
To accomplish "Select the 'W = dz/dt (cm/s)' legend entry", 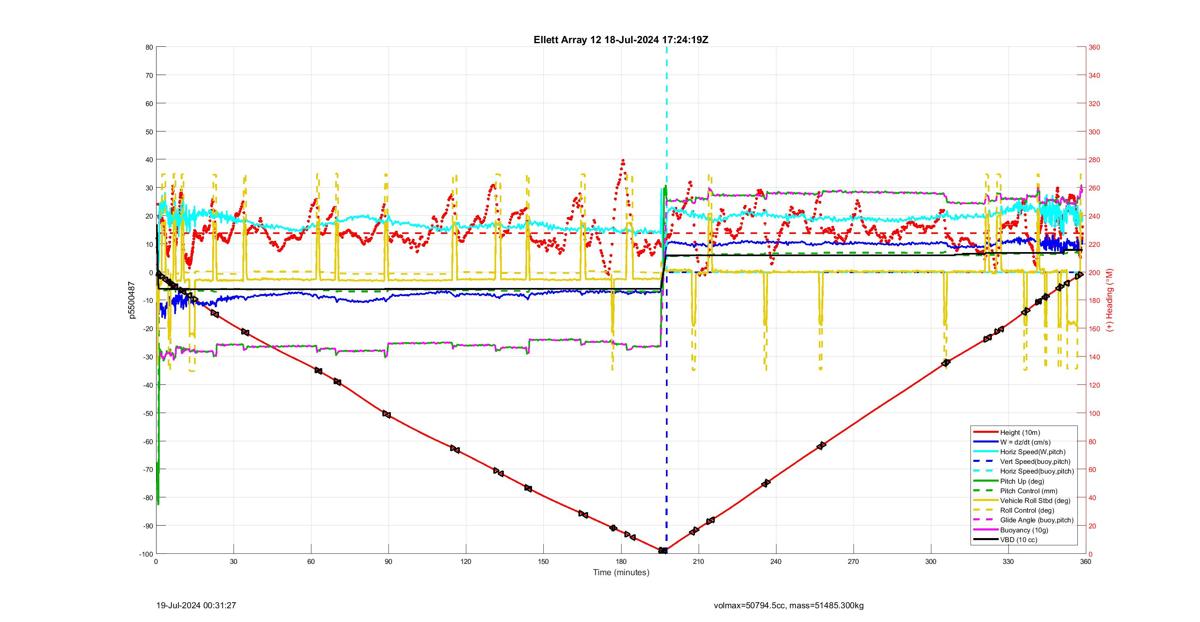I will tap(1025, 442).
